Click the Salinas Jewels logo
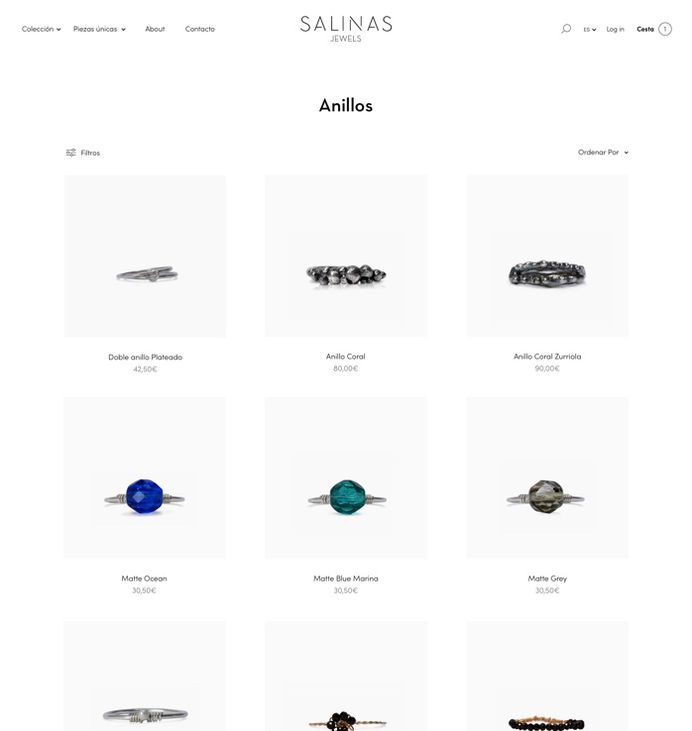 point(346,29)
